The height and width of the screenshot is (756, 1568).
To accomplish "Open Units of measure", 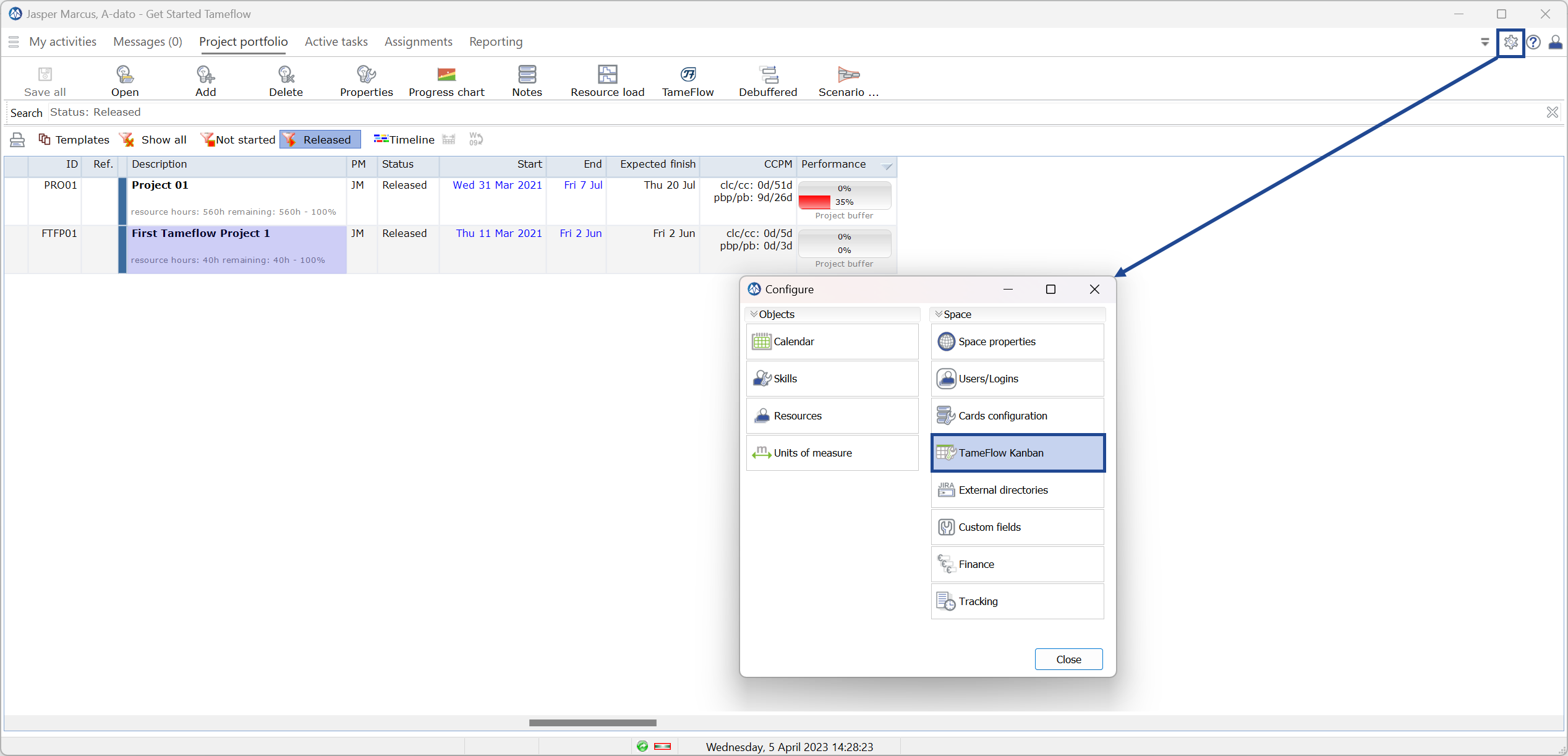I will [x=832, y=453].
